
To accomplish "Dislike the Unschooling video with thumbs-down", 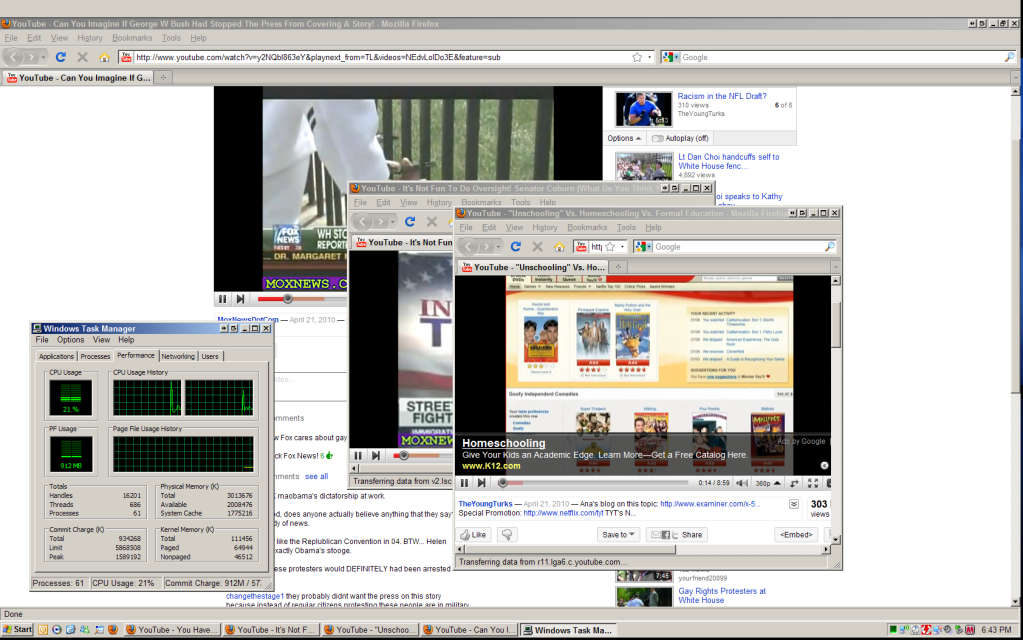I will point(507,535).
